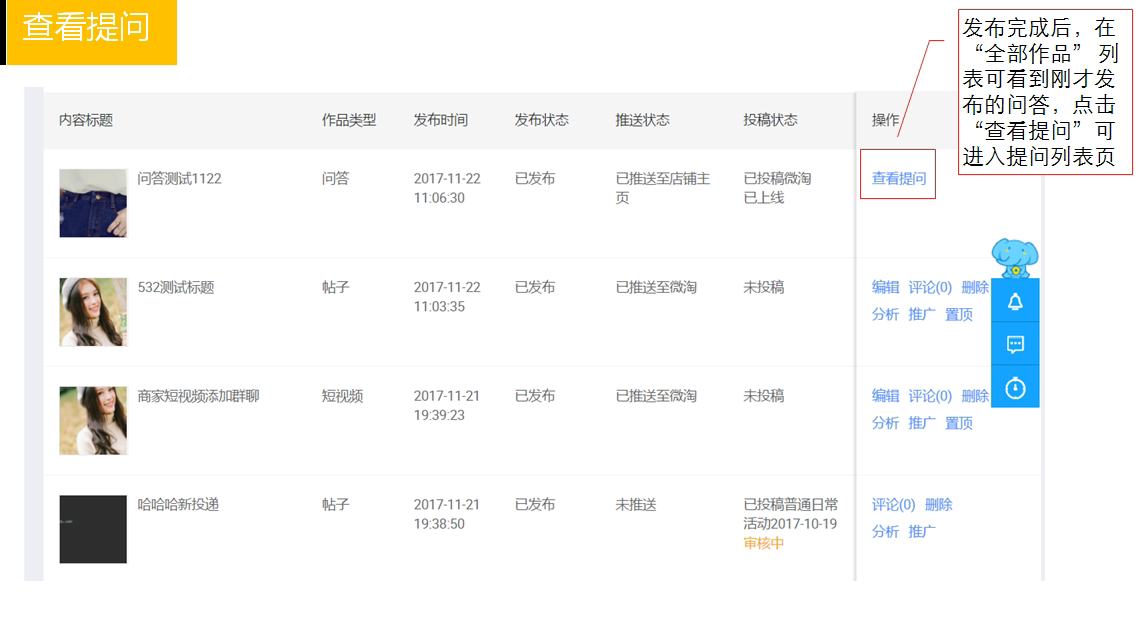
Task: Click 删除 for 532测试标题
Action: tap(975, 287)
